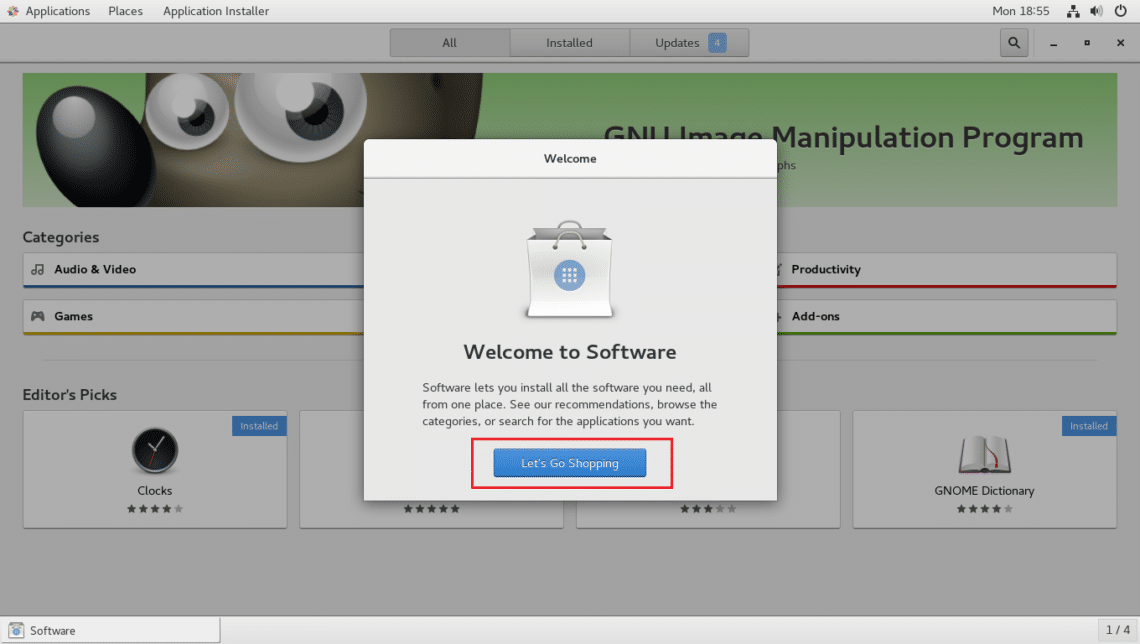Click the power icon in top bar
The height and width of the screenshot is (644, 1140).
point(1120,11)
